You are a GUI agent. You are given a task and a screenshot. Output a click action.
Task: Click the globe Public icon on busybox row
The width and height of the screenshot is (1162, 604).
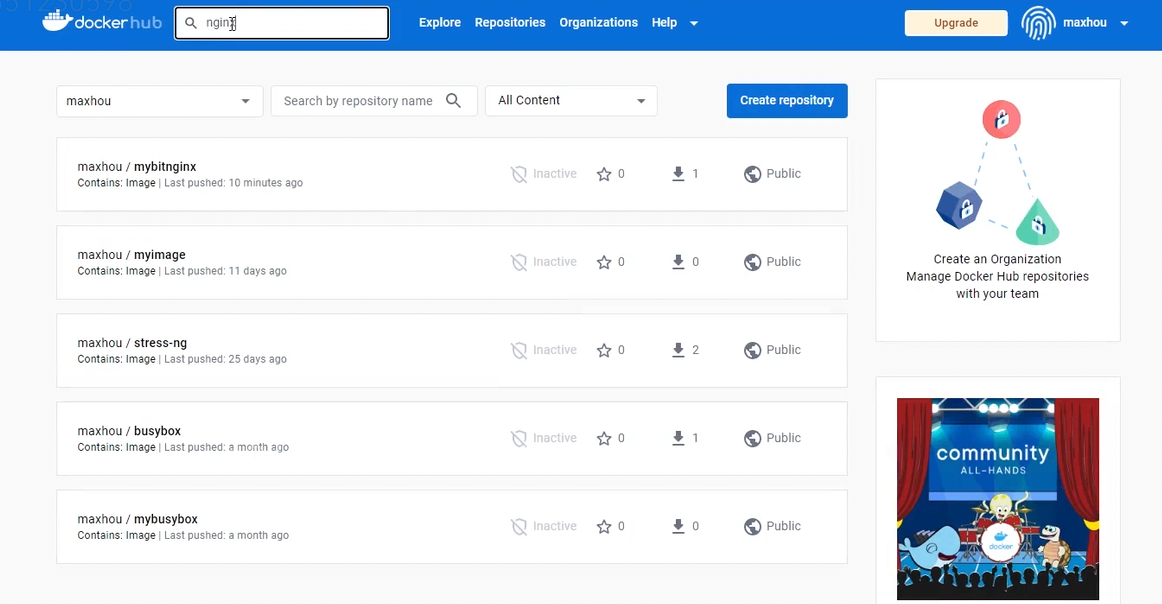[752, 439]
